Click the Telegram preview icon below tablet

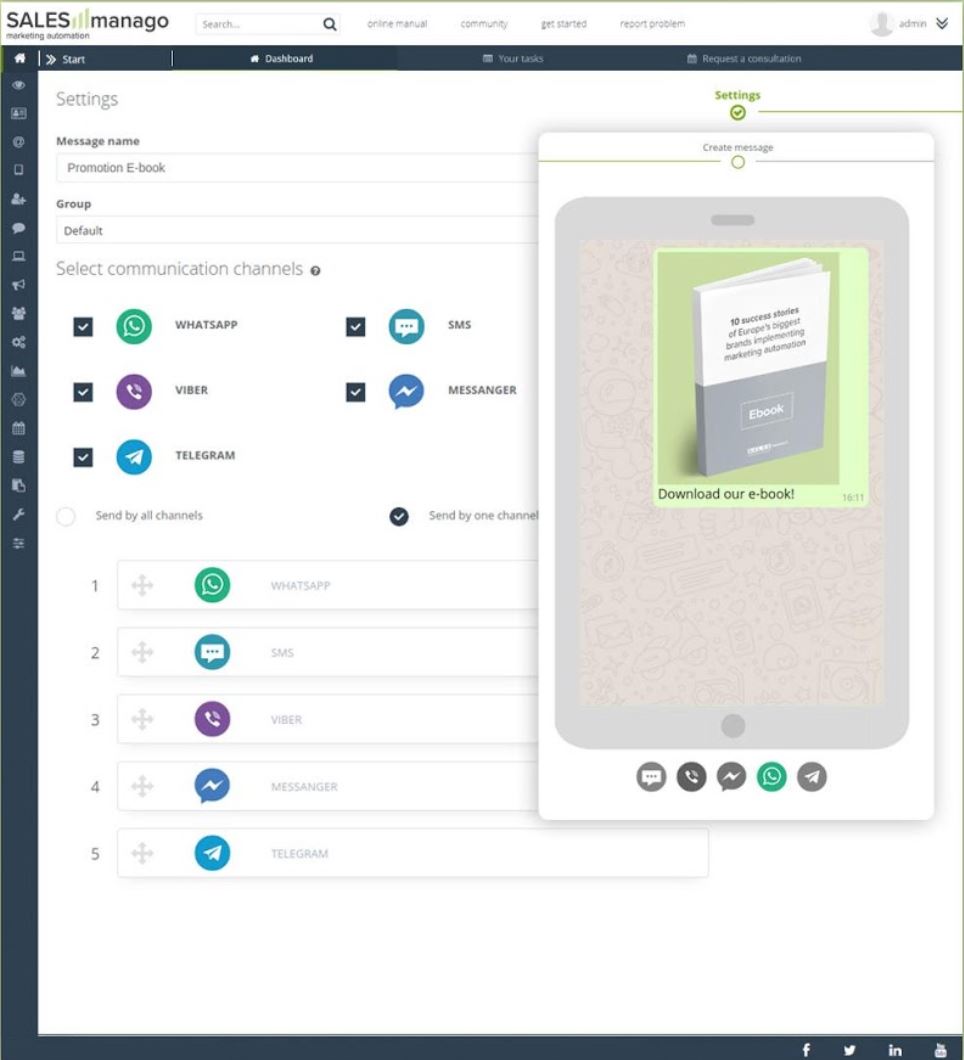pyautogui.click(x=811, y=777)
